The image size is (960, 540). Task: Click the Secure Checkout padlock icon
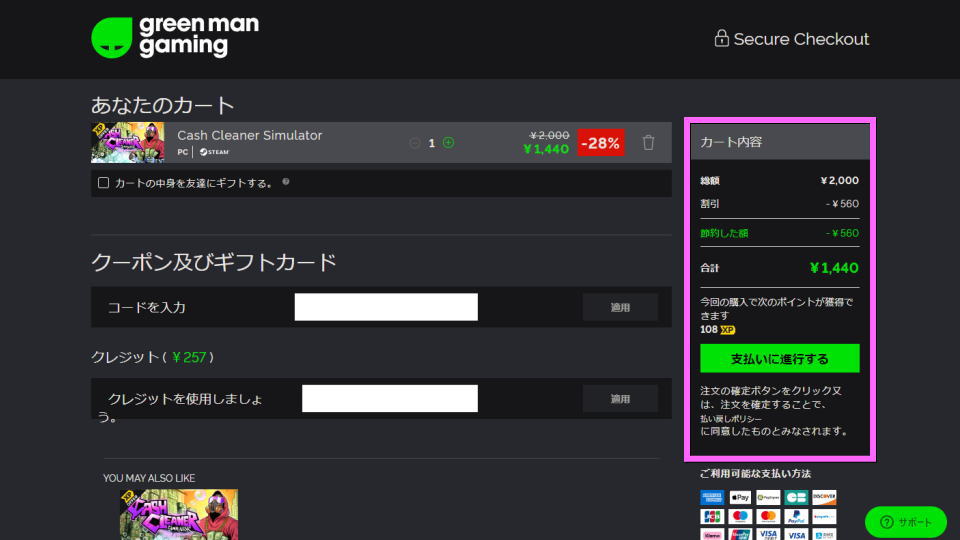(721, 38)
